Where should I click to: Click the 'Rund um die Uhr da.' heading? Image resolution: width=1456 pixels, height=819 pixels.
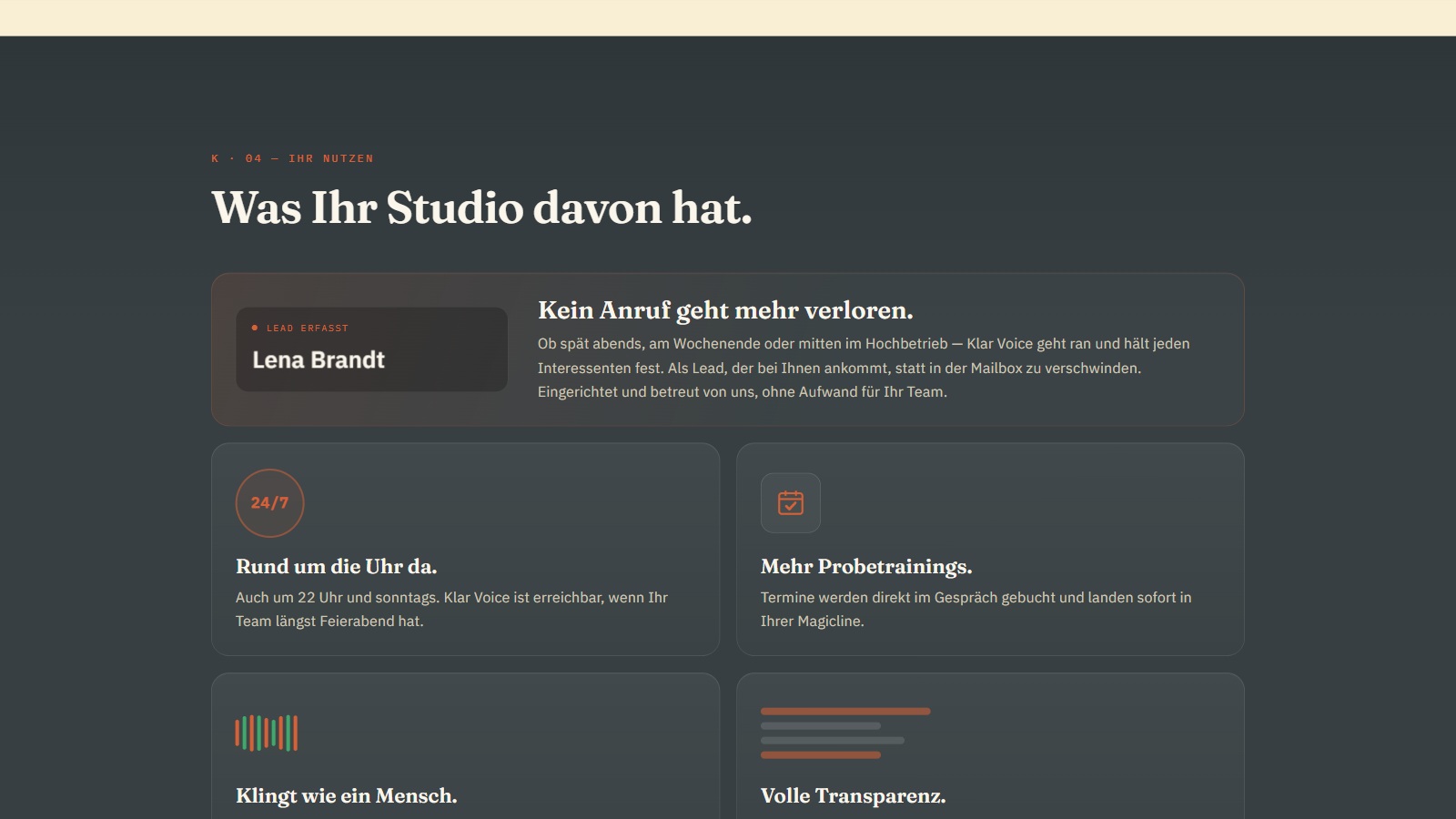pos(337,566)
